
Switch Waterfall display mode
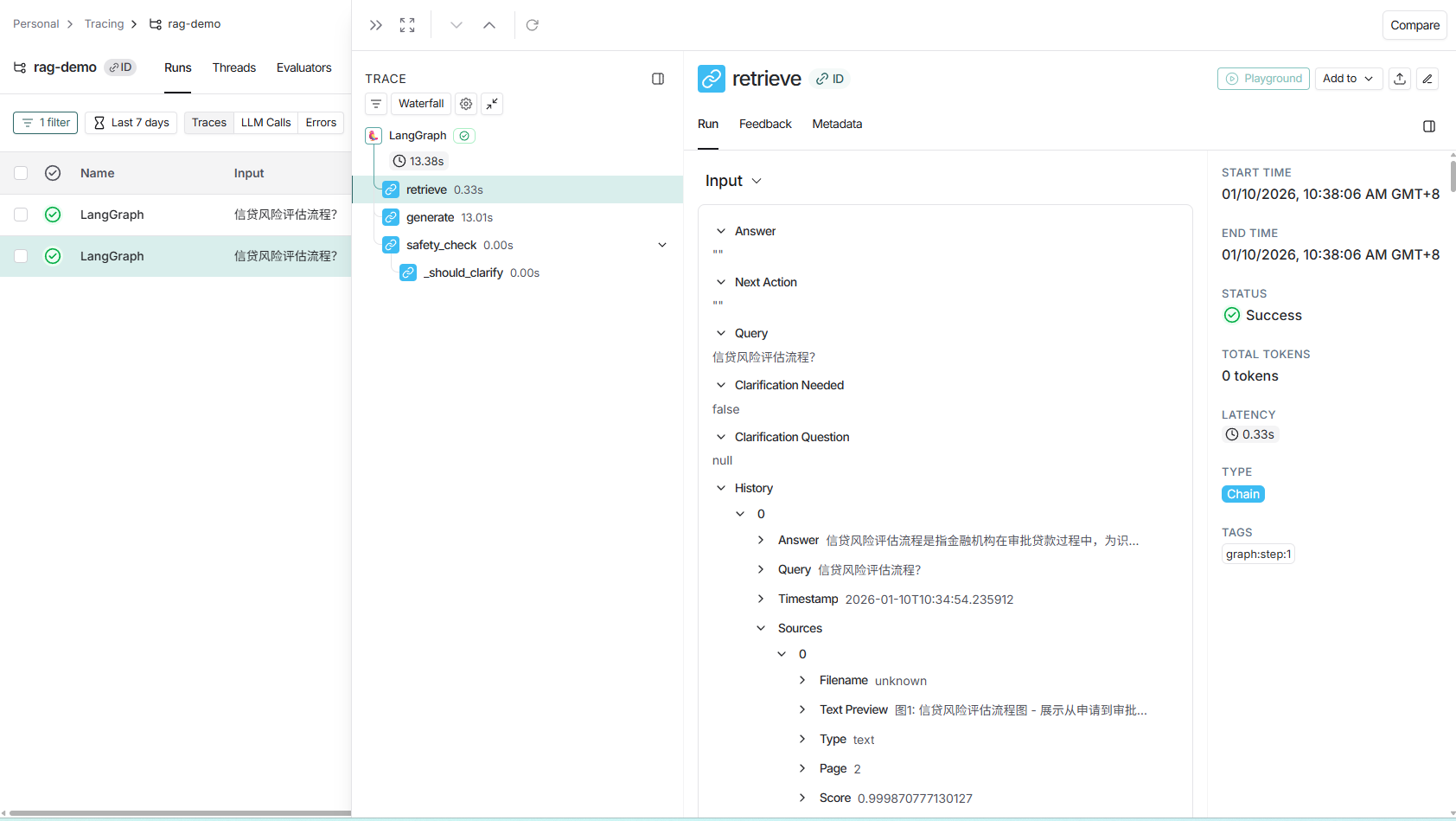[x=421, y=104]
